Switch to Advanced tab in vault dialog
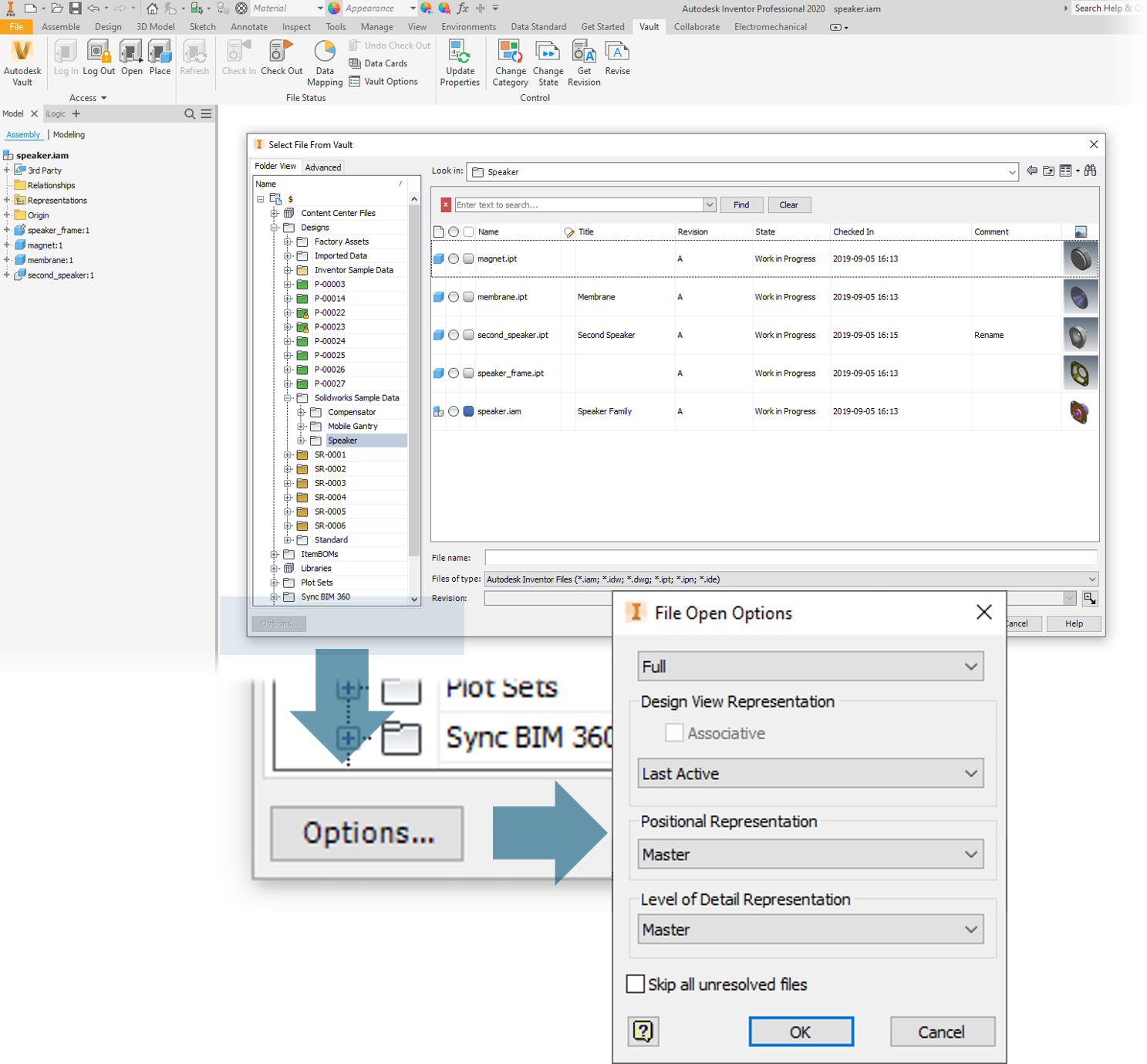The image size is (1147, 1064). click(x=322, y=167)
